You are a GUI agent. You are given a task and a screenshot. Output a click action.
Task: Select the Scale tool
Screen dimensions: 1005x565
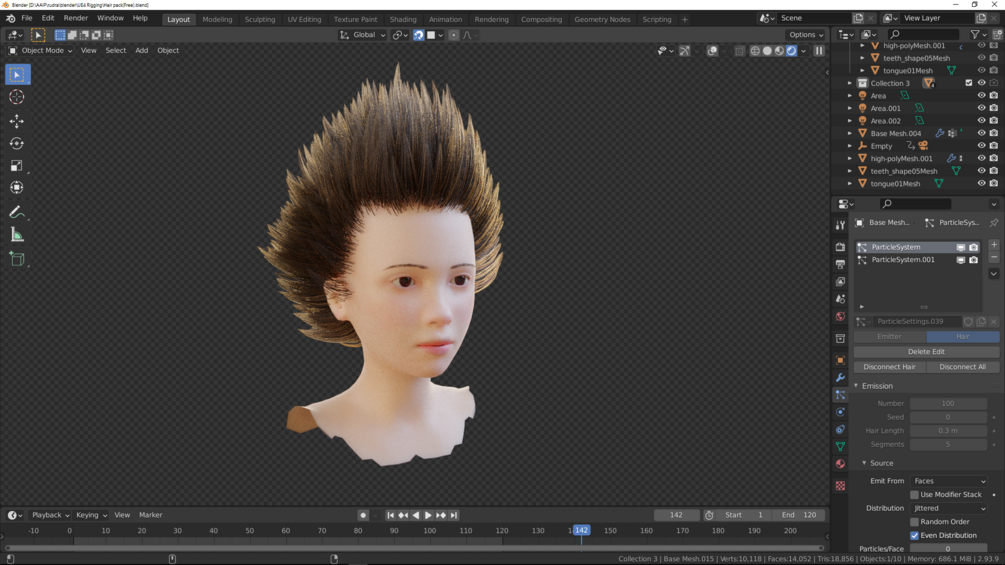[17, 166]
